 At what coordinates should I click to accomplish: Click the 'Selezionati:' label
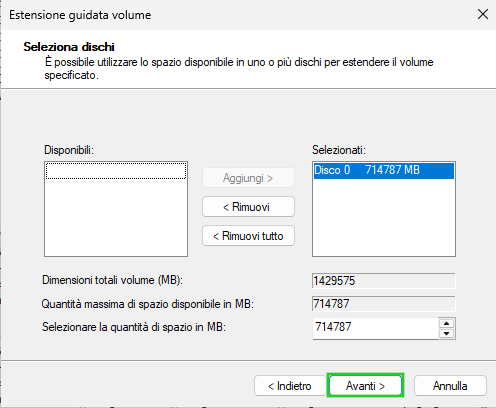click(x=339, y=150)
